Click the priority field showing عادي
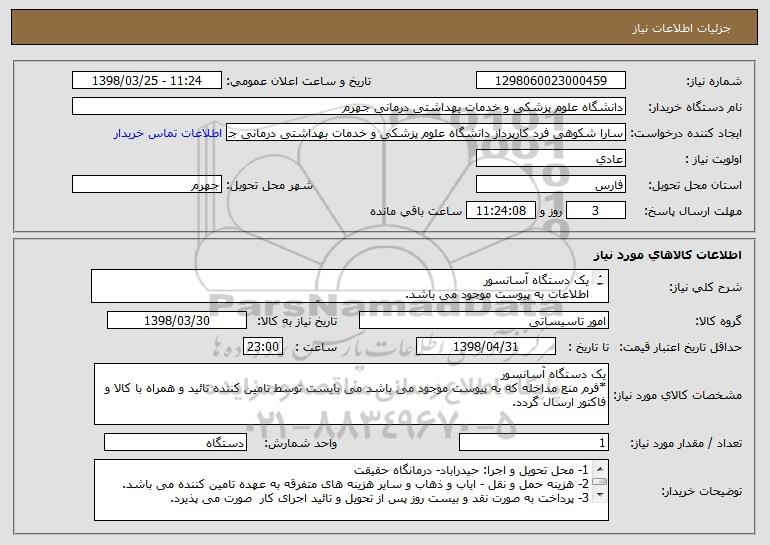 click(x=550, y=159)
